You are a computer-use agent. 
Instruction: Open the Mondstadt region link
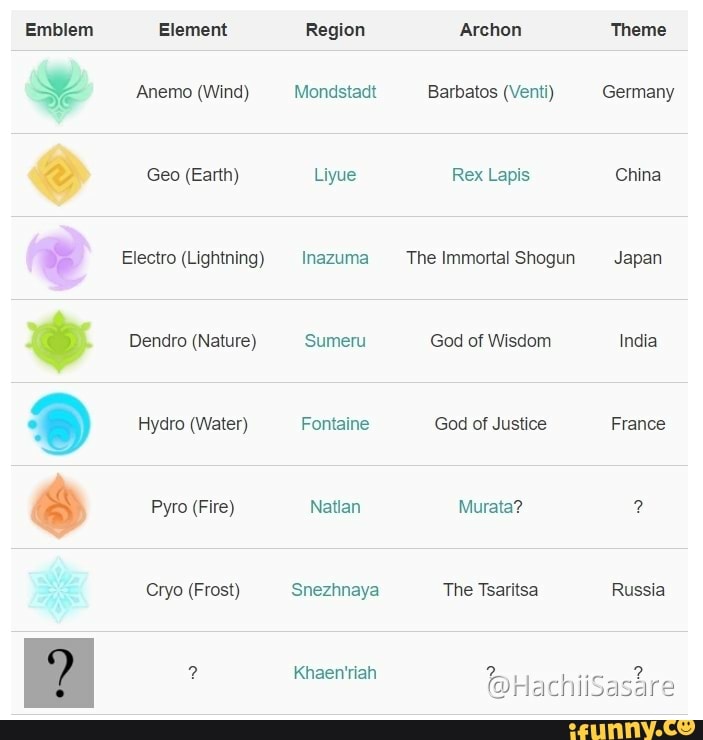click(x=335, y=92)
